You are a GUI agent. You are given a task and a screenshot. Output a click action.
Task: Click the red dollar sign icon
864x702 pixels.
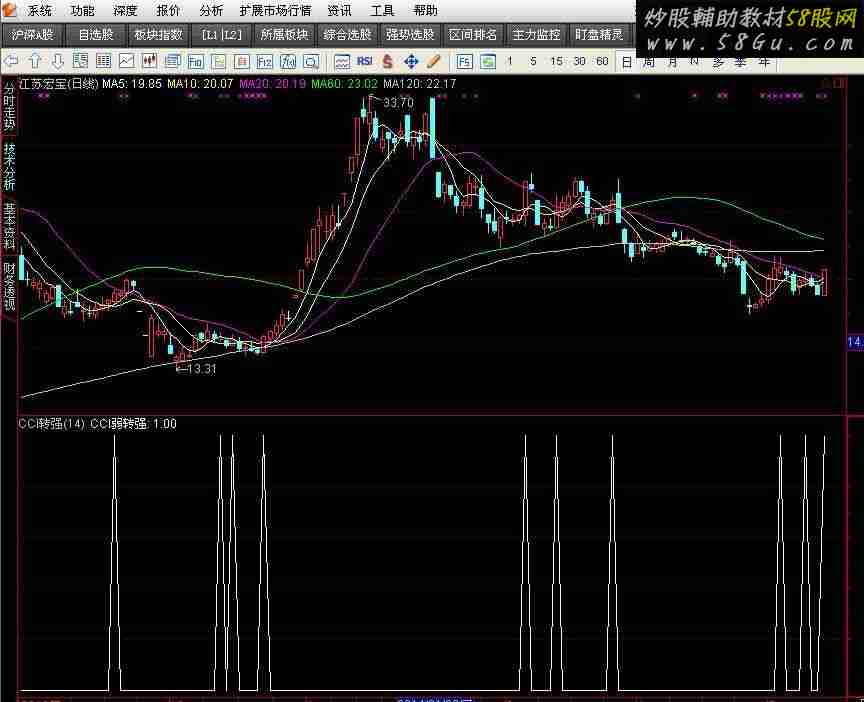click(x=388, y=62)
